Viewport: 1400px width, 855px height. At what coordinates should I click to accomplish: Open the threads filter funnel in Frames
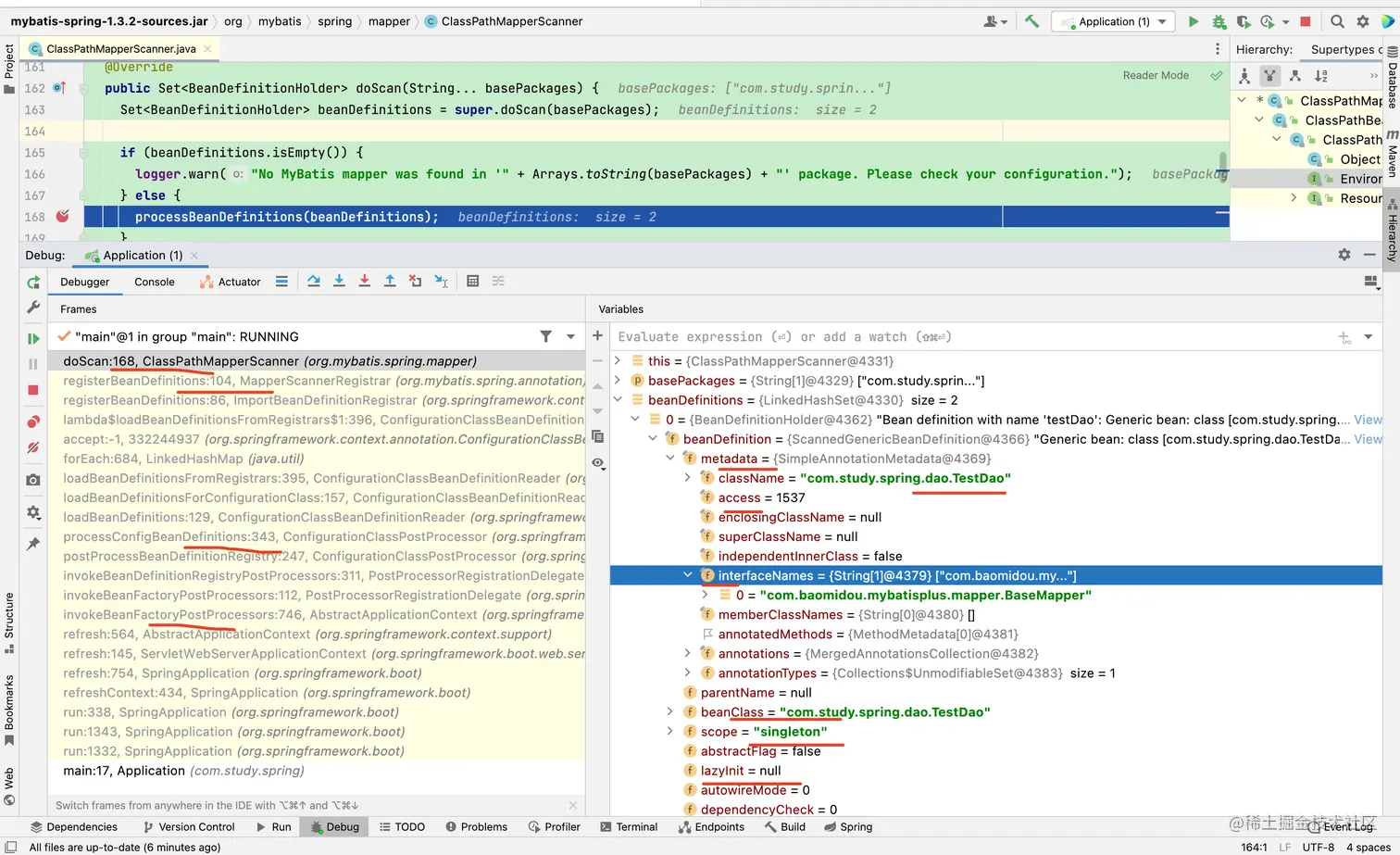click(x=545, y=336)
